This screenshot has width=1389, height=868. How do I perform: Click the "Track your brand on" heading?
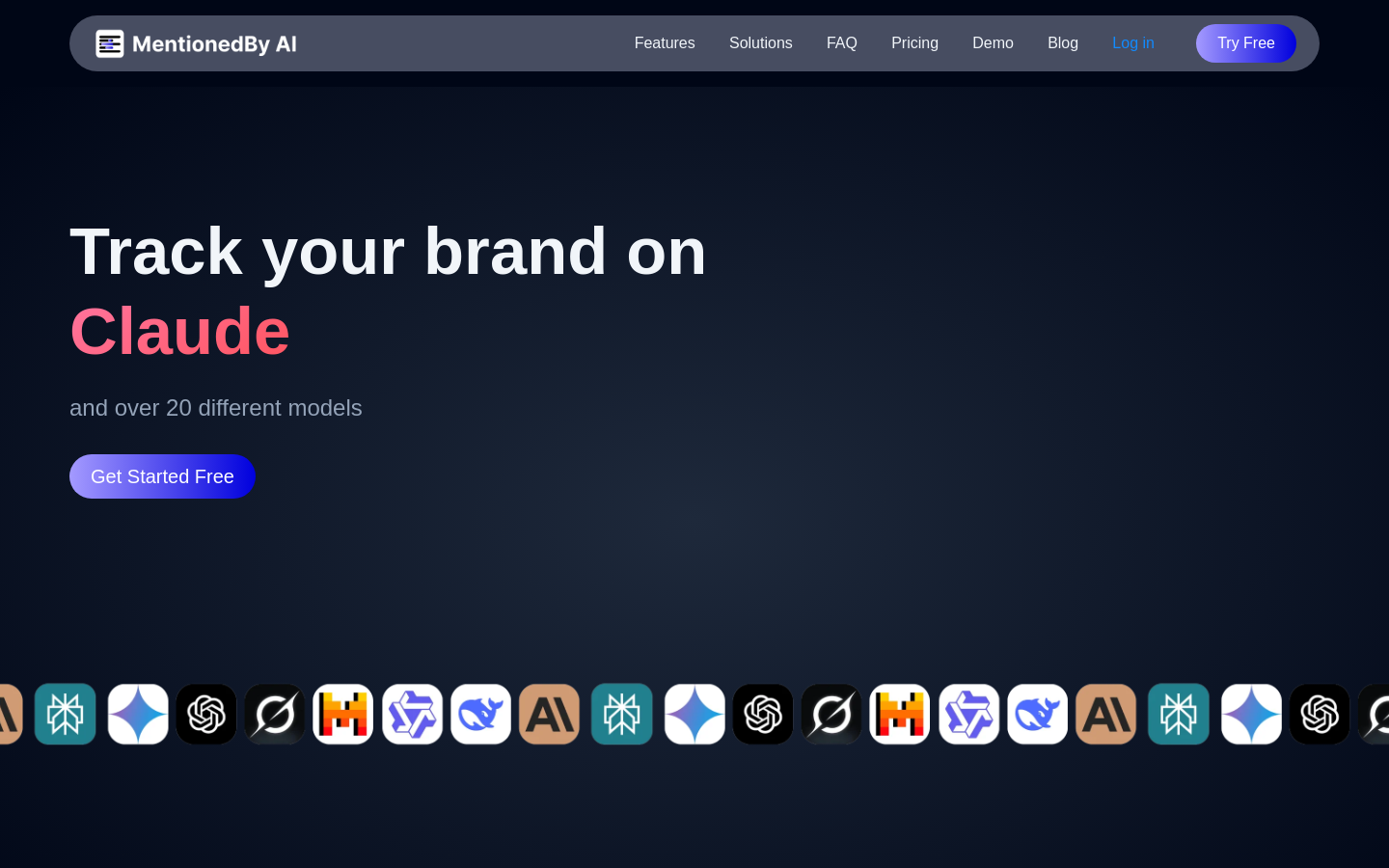click(388, 252)
